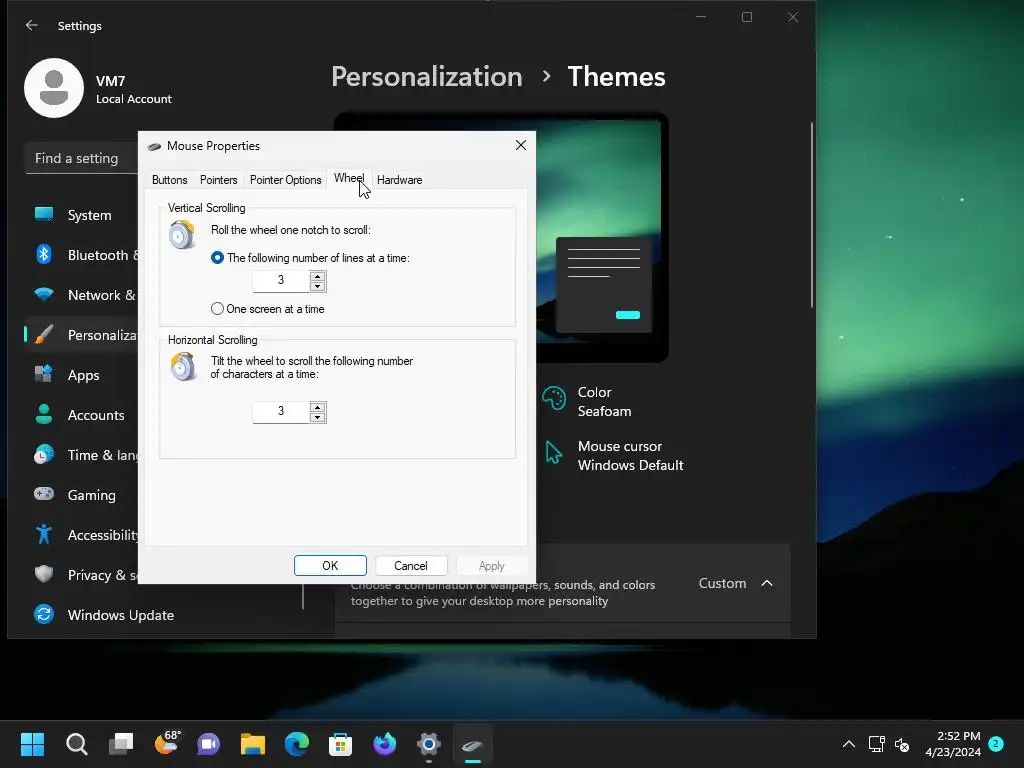Collapse the Custom theme expander
Viewport: 1024px width, 768px height.
coord(767,583)
